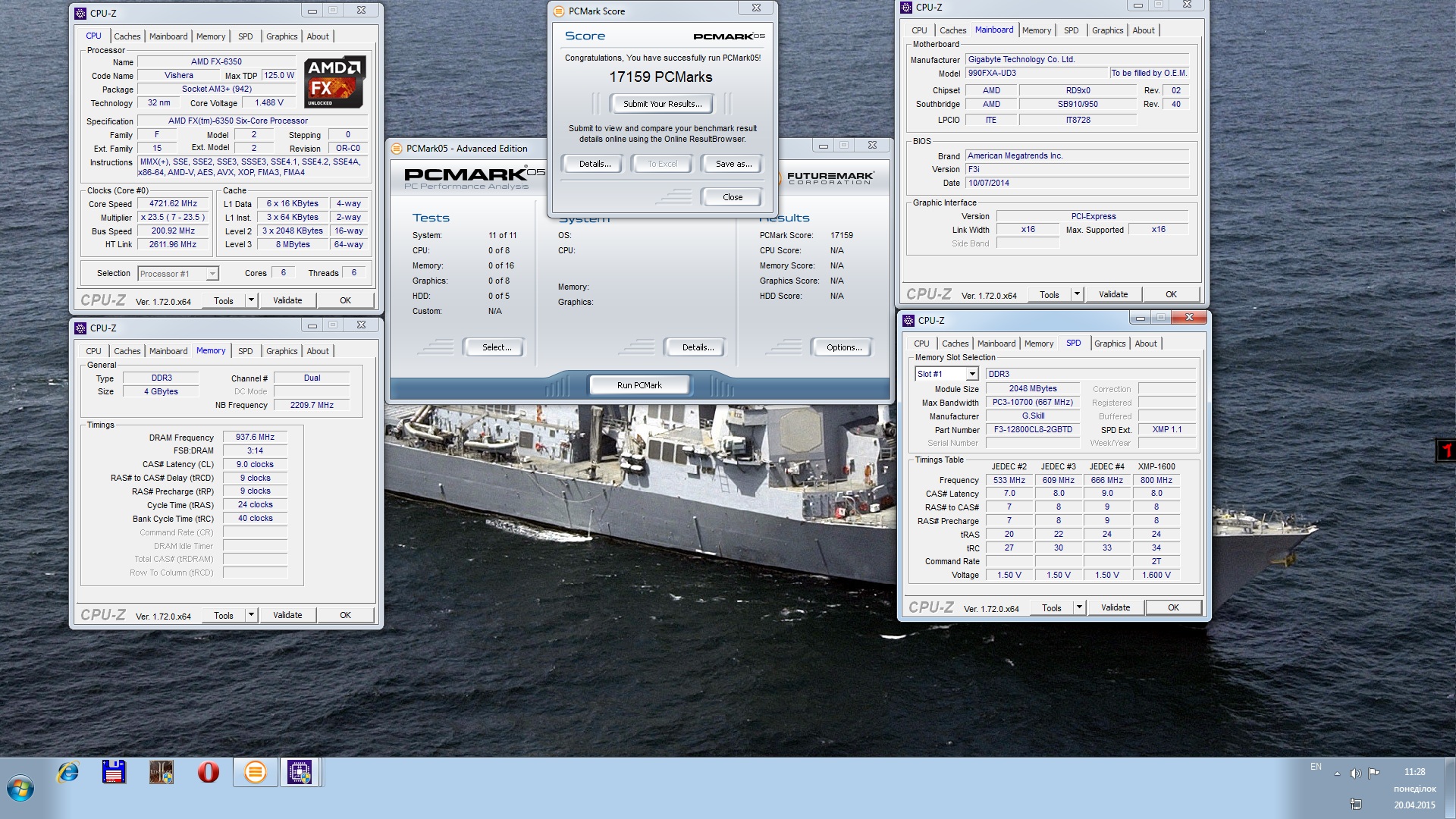The width and height of the screenshot is (1456, 819).
Task: Launch Opera browser from the taskbar
Action: click(x=208, y=772)
